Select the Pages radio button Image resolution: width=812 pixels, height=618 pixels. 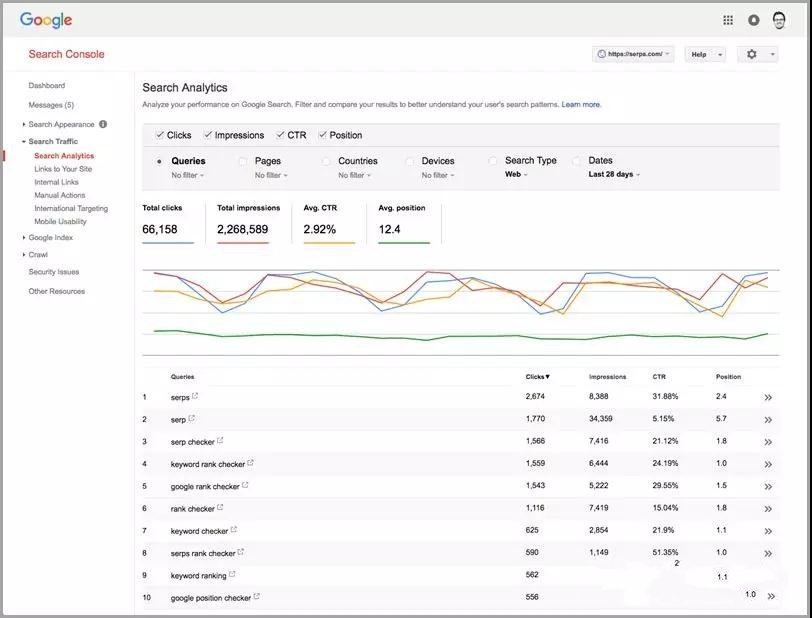[243, 161]
